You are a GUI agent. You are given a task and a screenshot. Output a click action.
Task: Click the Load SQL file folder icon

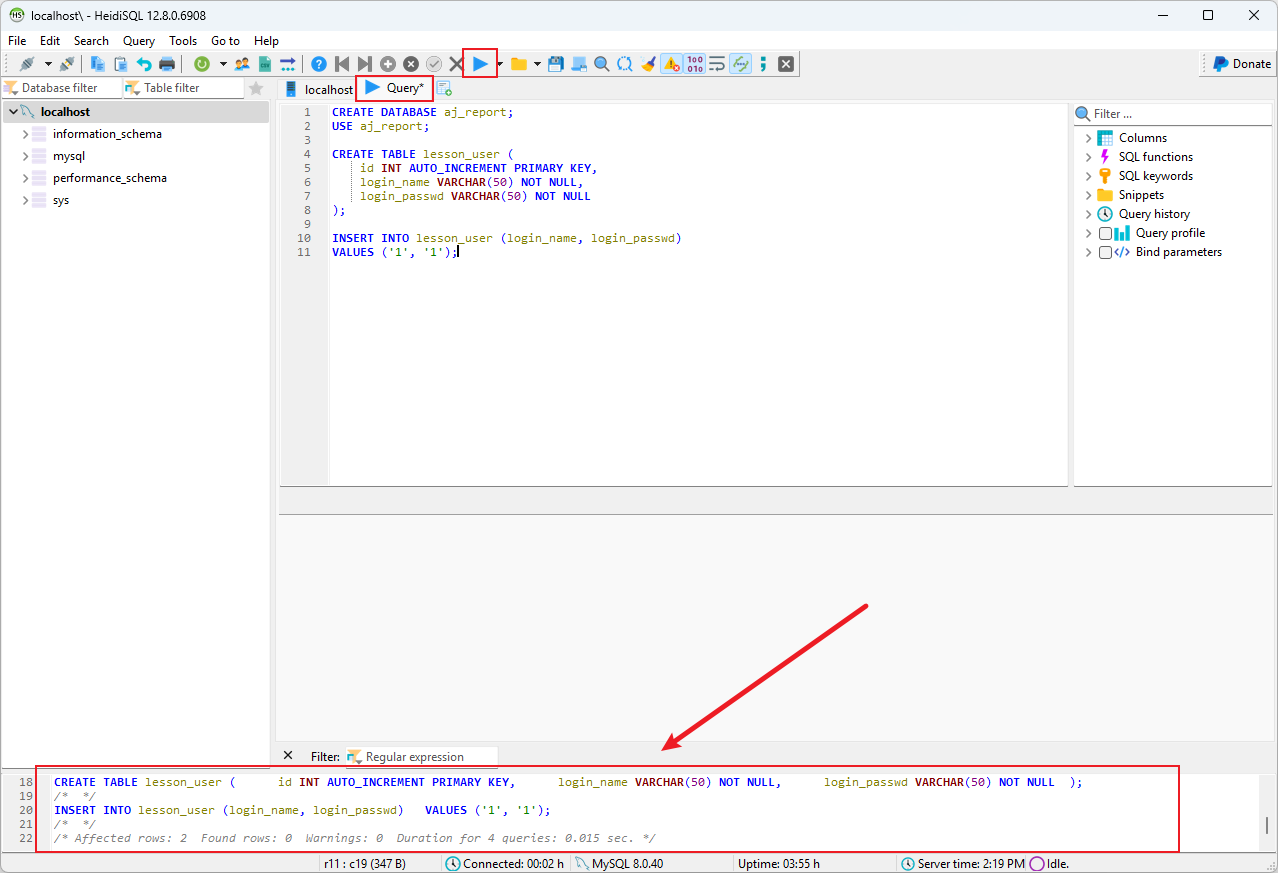point(519,64)
